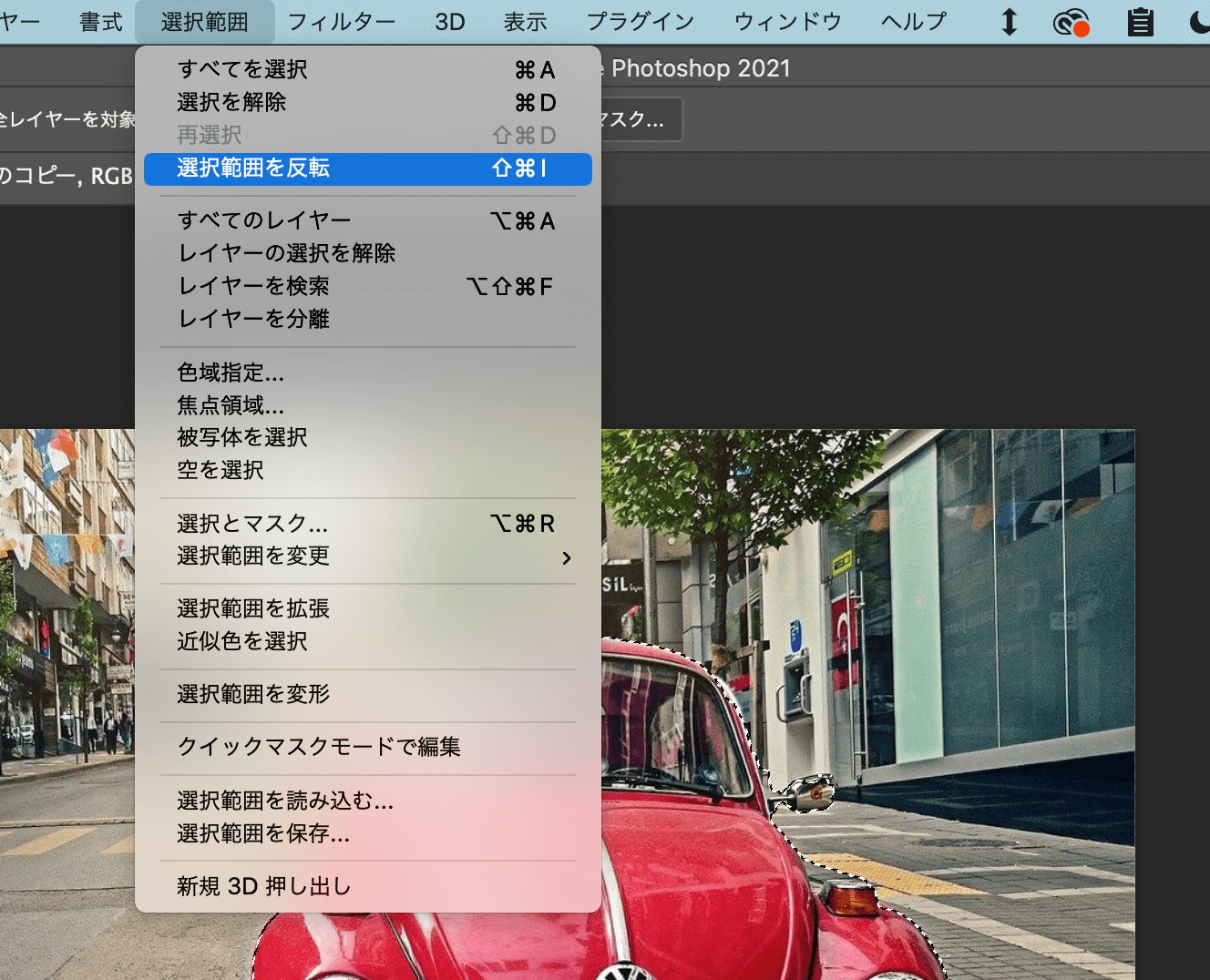Open 色域指定... dialog

(368, 373)
